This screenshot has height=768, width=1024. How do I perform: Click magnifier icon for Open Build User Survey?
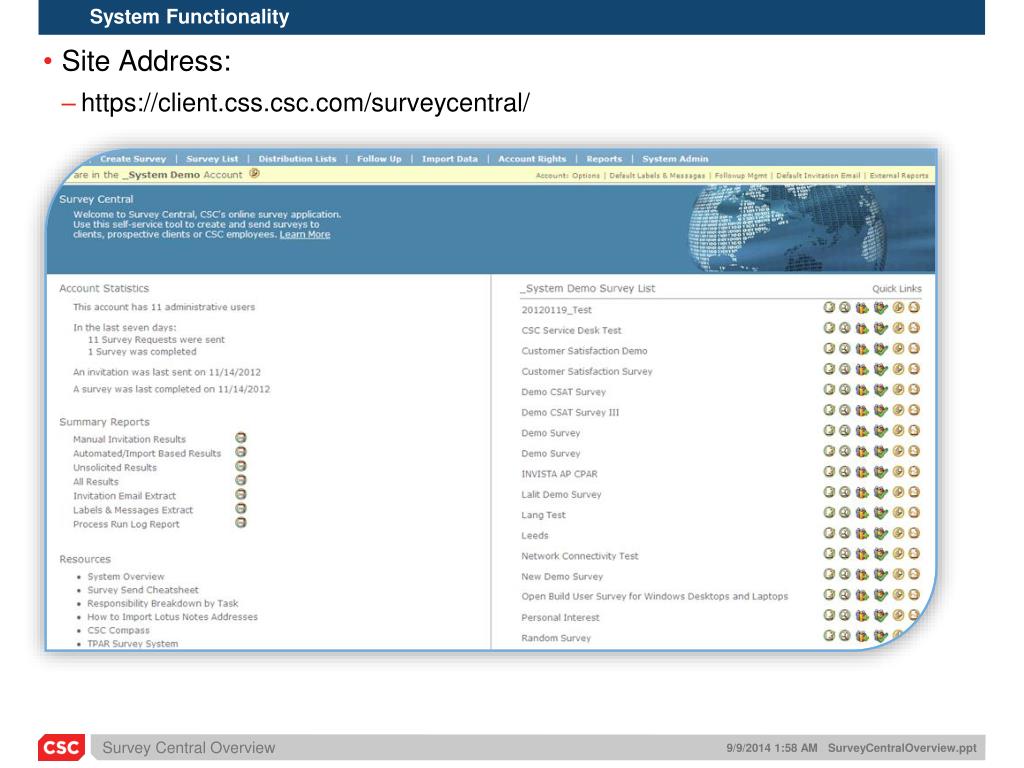pos(844,594)
